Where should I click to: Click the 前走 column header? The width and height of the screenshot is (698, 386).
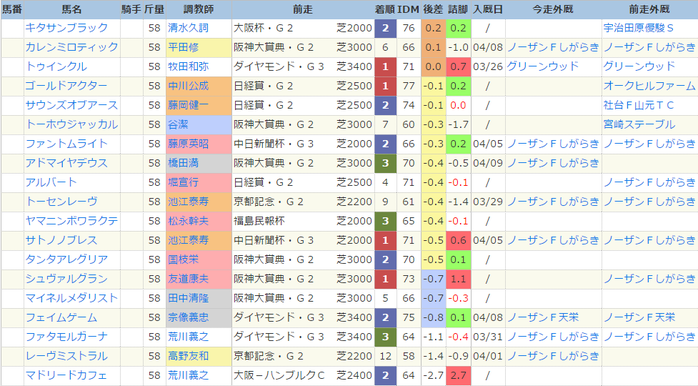pyautogui.click(x=303, y=9)
